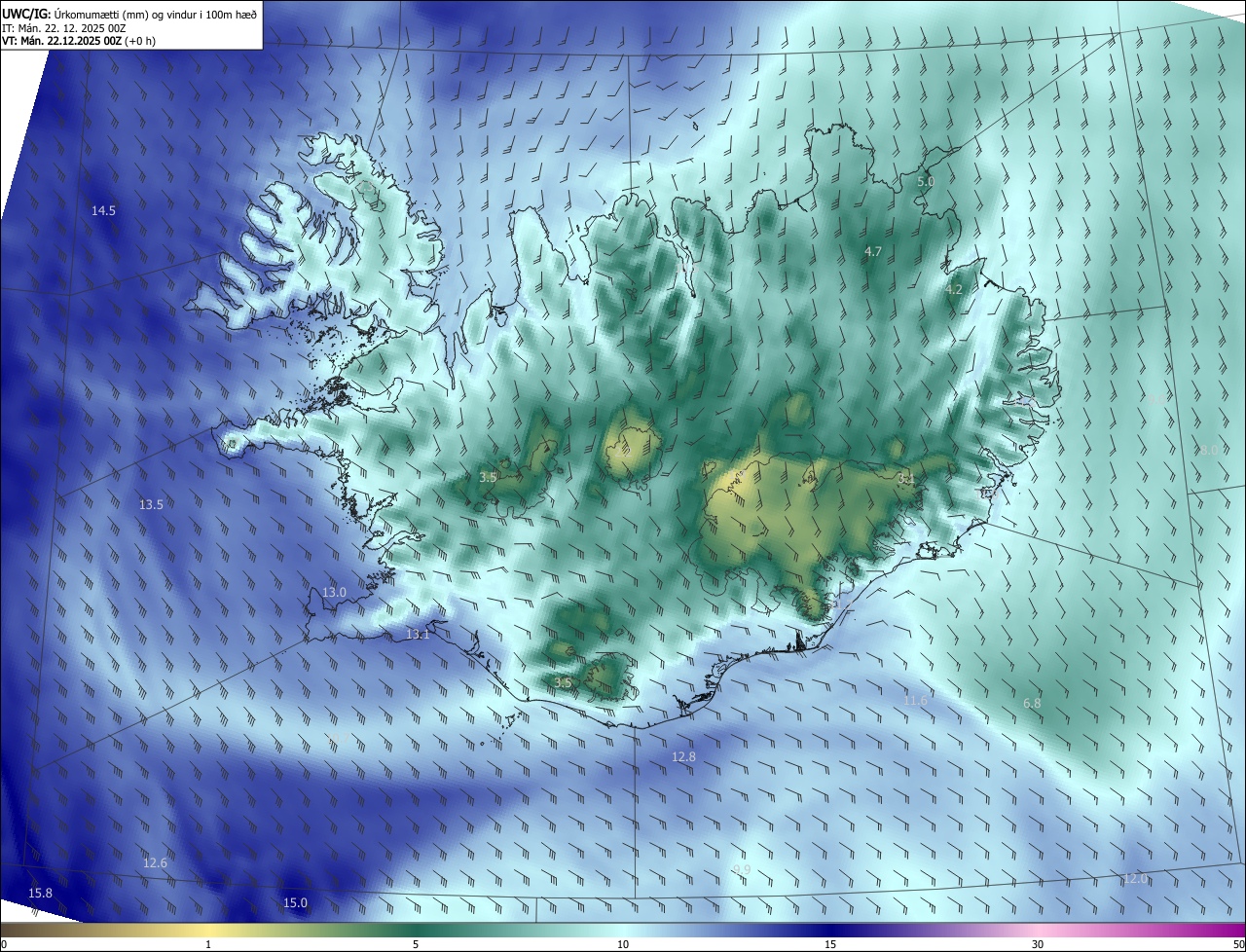Click the 11.6 value label
The height and width of the screenshot is (952, 1246).
click(x=915, y=701)
